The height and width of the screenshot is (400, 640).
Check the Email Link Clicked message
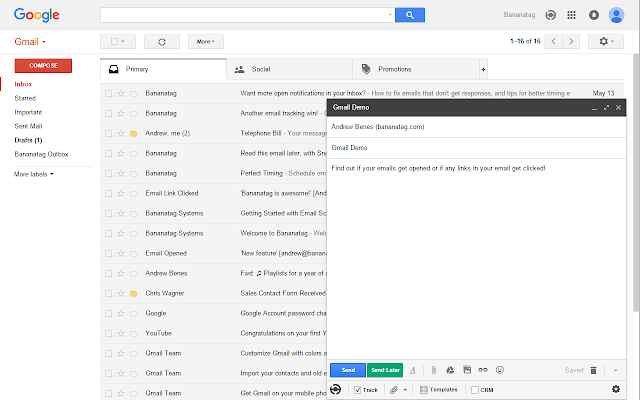(x=109, y=193)
